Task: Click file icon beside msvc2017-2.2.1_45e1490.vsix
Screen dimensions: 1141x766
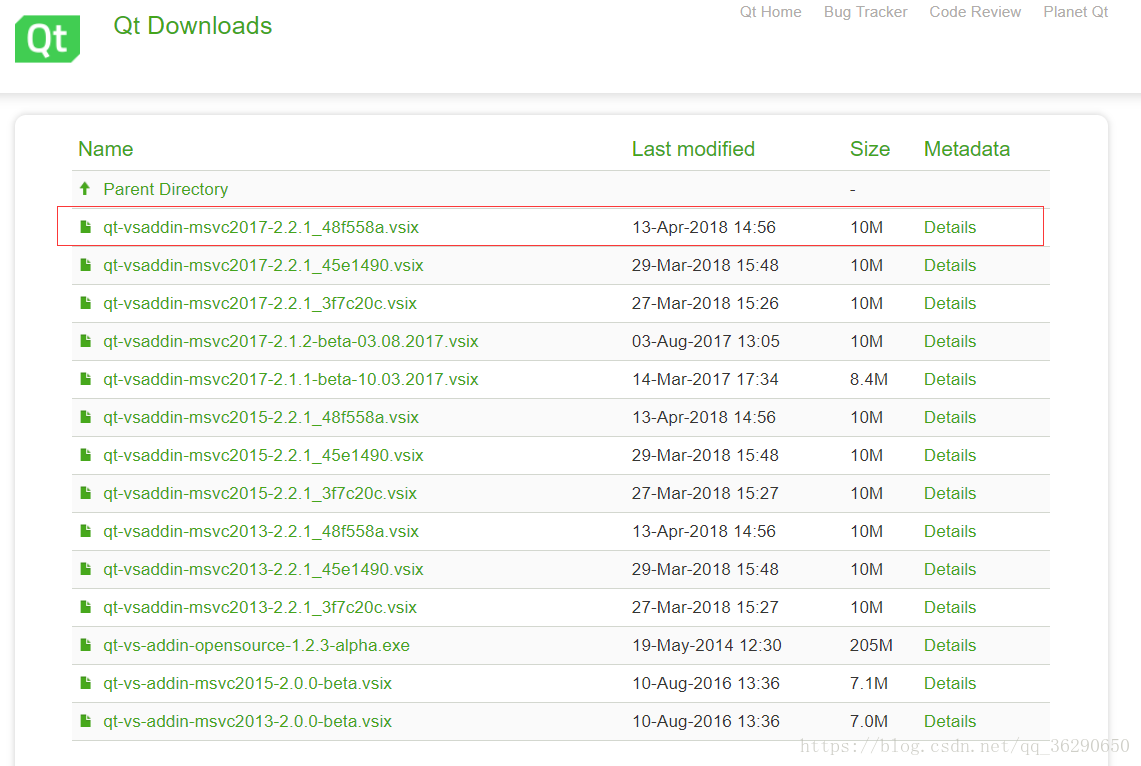Action: pos(86,265)
